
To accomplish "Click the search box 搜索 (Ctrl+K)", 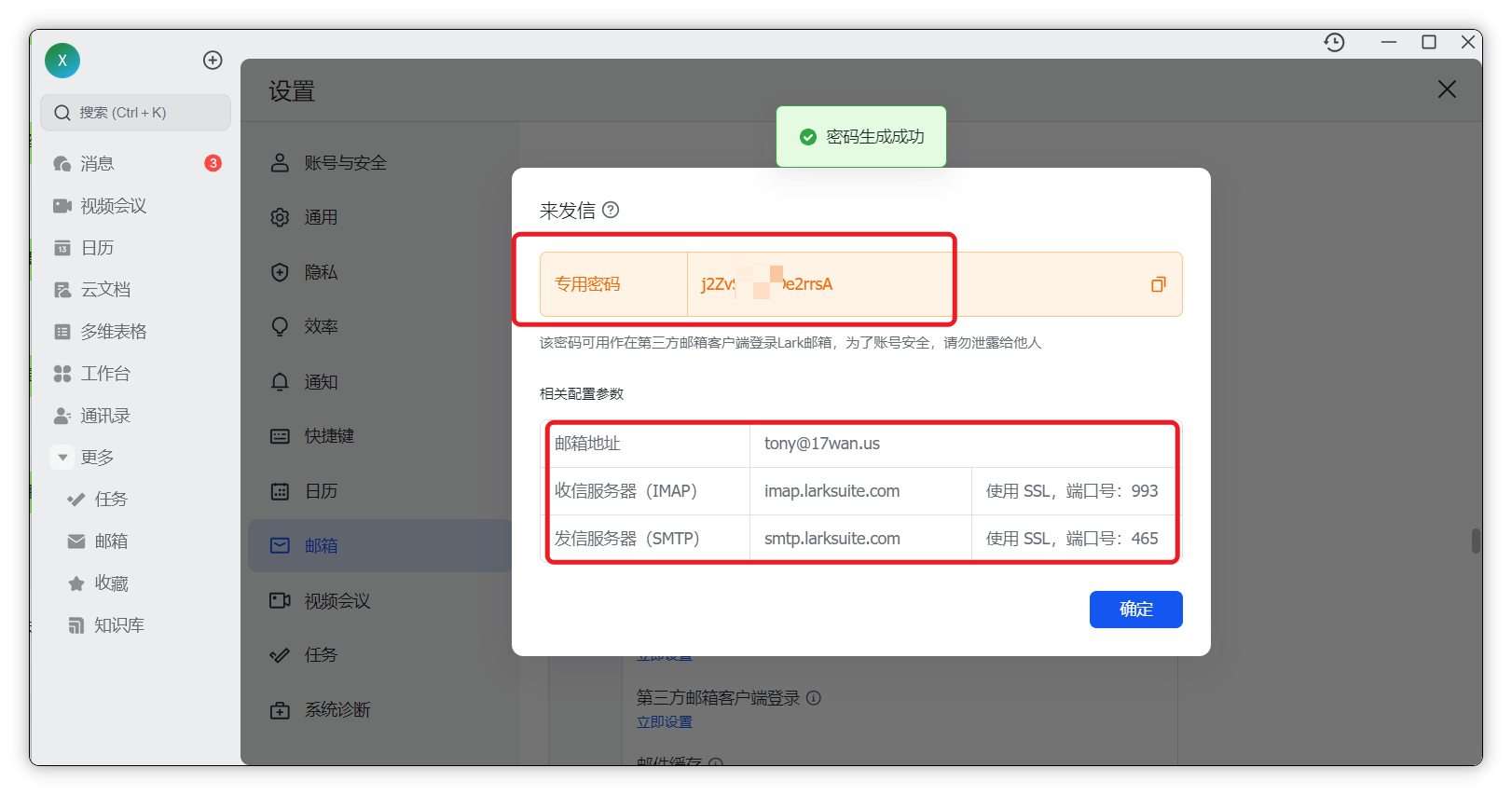I will (136, 113).
